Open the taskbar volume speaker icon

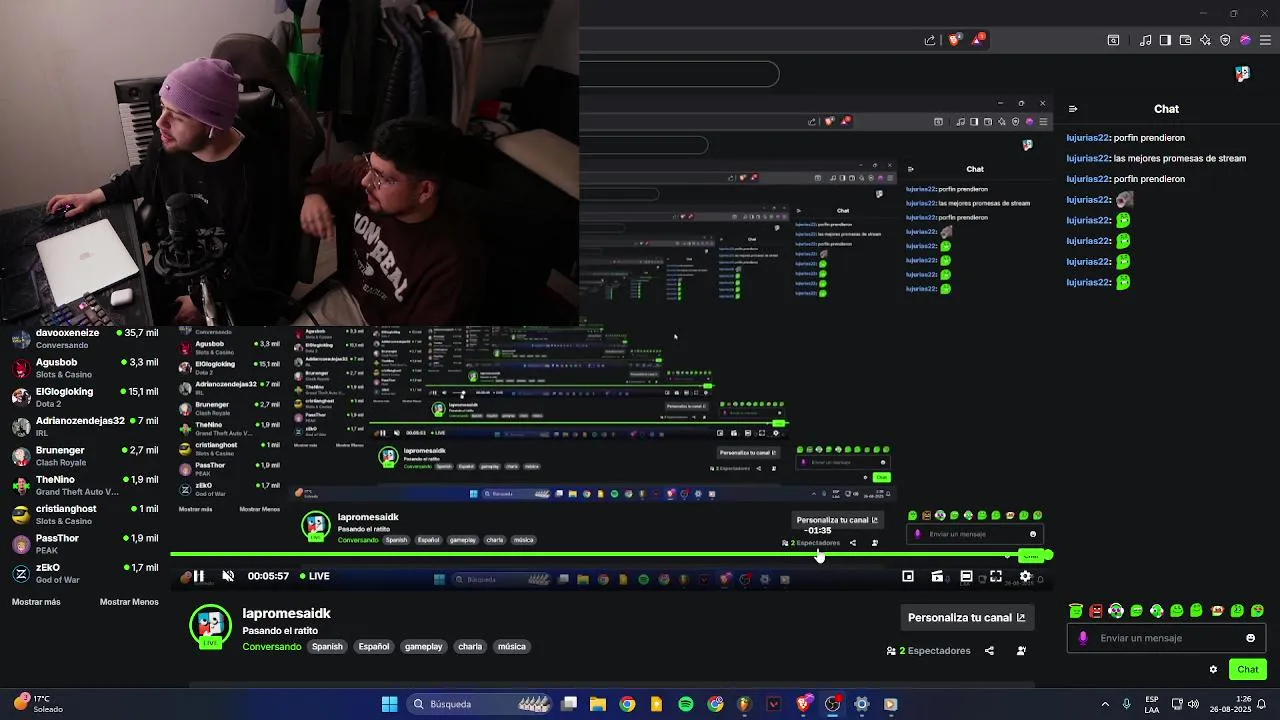(1193, 704)
